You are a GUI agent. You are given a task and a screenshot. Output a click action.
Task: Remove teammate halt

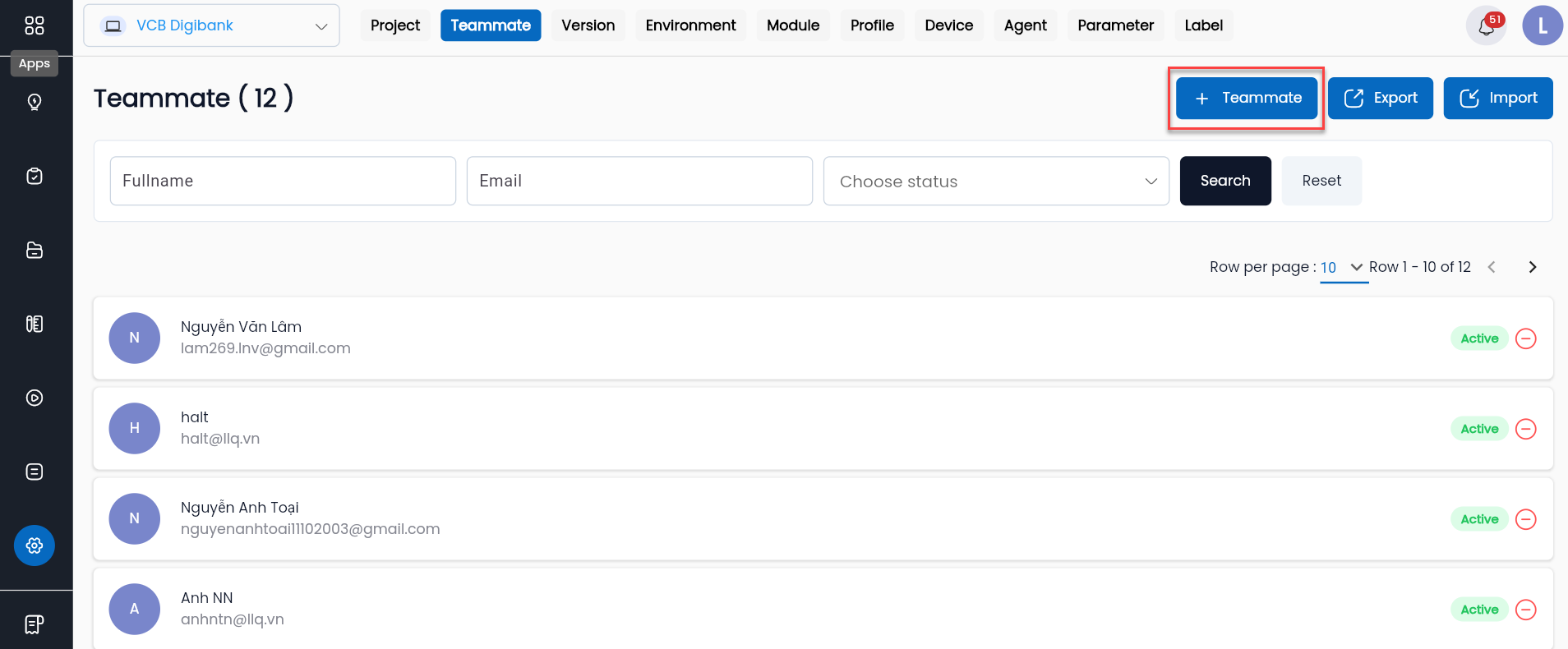[1526, 429]
